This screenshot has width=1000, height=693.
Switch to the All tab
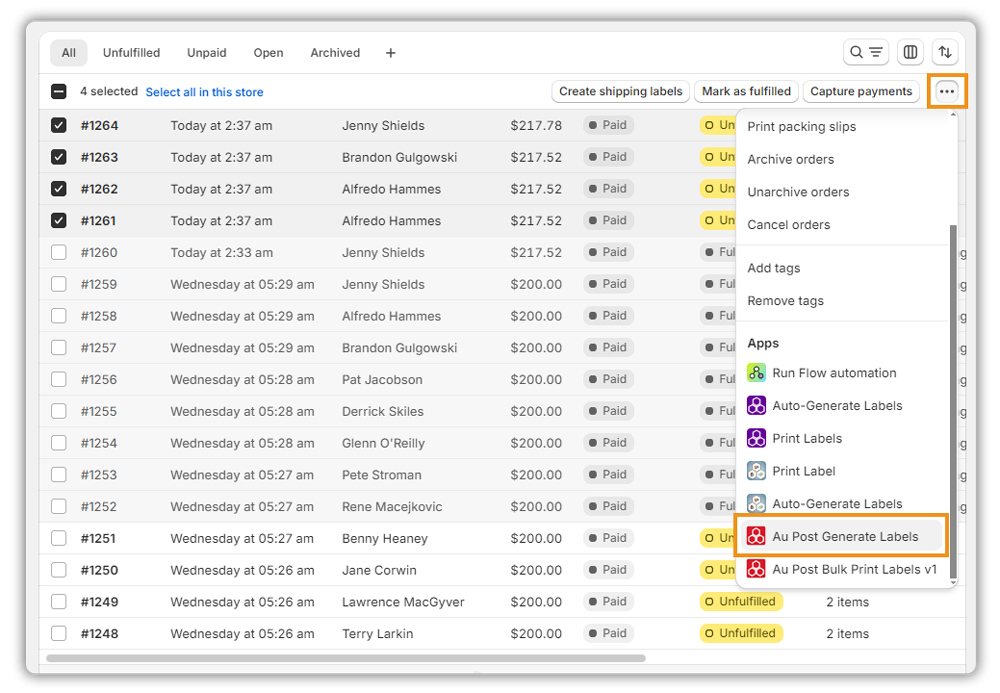pyautogui.click(x=68, y=53)
